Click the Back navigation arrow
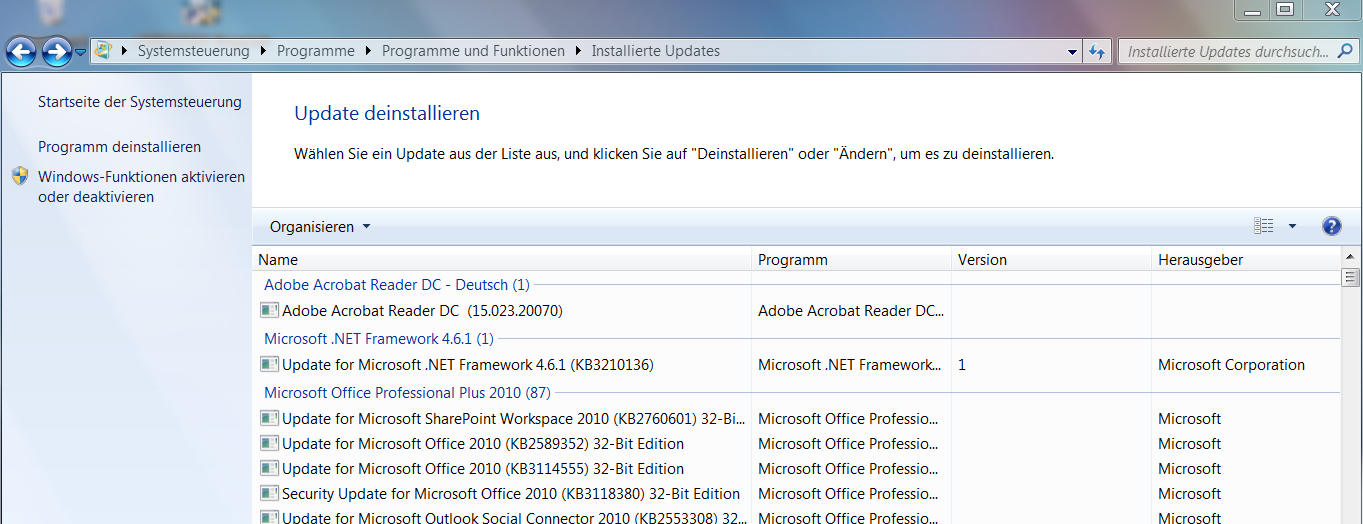 point(21,51)
